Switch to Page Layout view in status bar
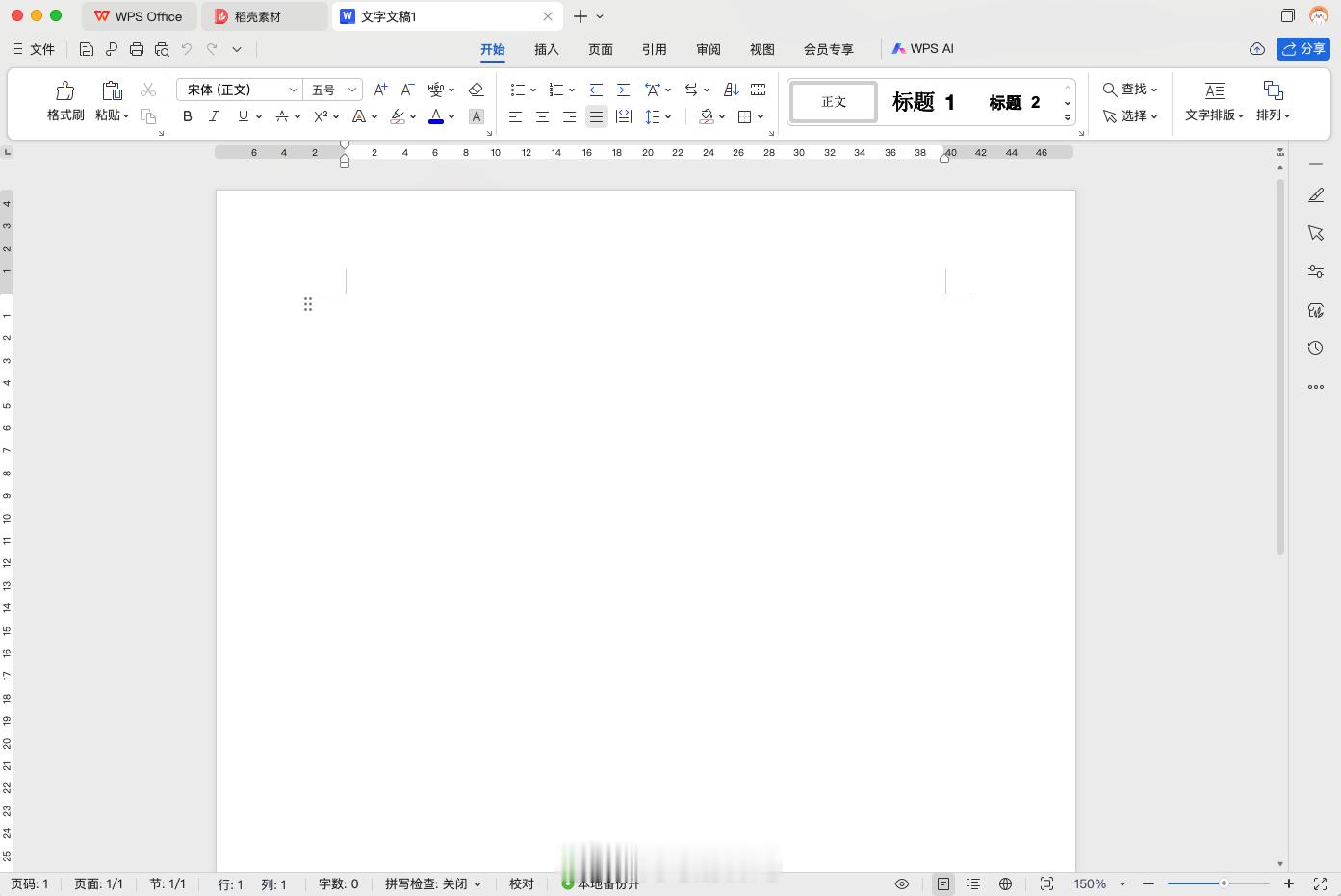Viewport: 1341px width, 896px height. [943, 883]
